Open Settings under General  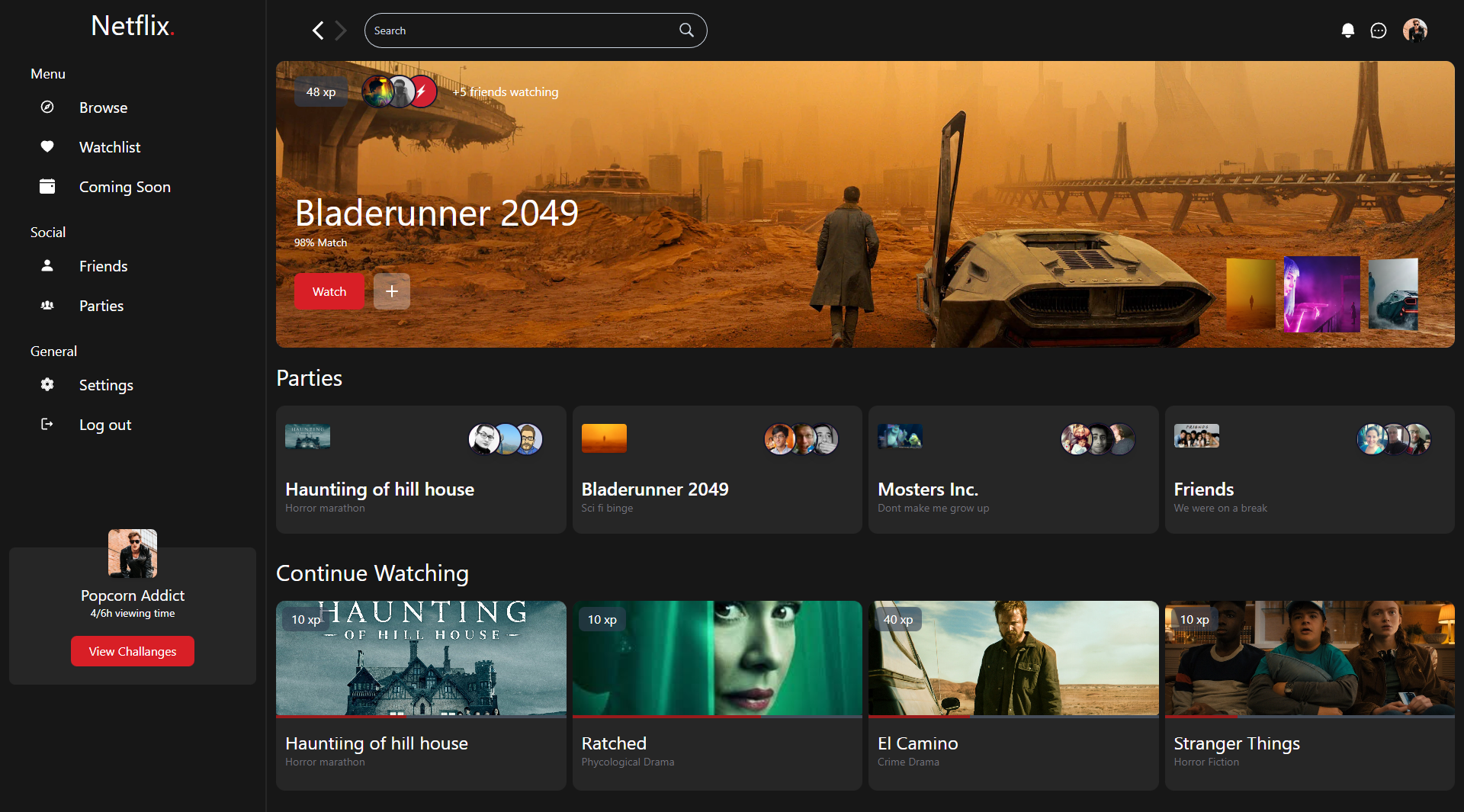pos(106,385)
